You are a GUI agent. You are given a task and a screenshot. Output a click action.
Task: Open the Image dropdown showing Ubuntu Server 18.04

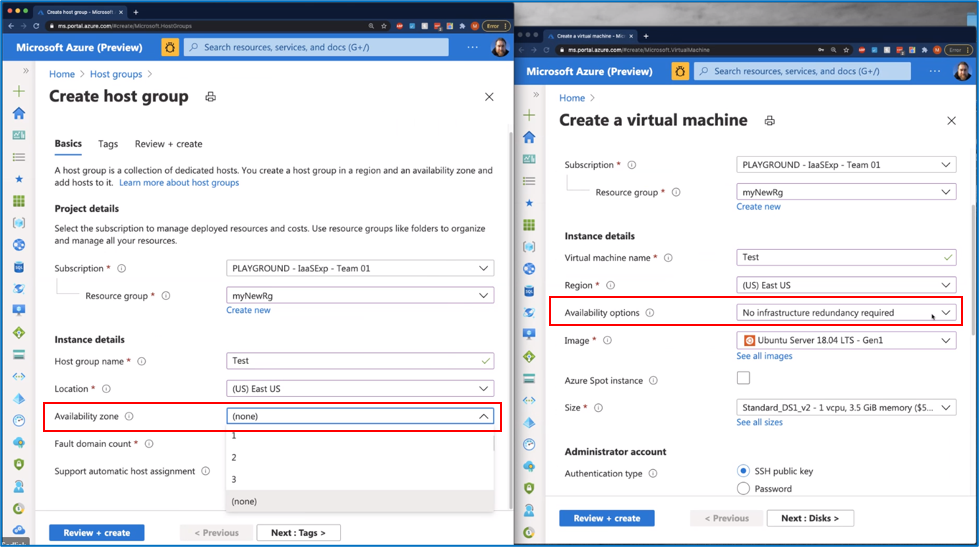click(846, 340)
